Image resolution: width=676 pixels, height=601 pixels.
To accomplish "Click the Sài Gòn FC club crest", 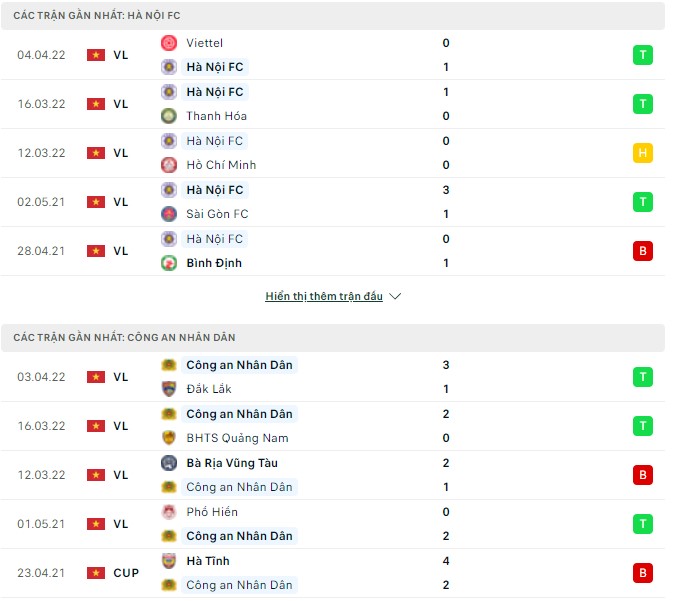I will tap(169, 214).
